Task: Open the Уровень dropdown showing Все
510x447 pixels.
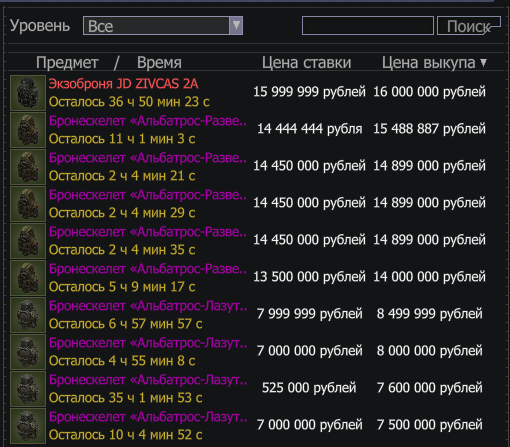Action: click(163, 26)
